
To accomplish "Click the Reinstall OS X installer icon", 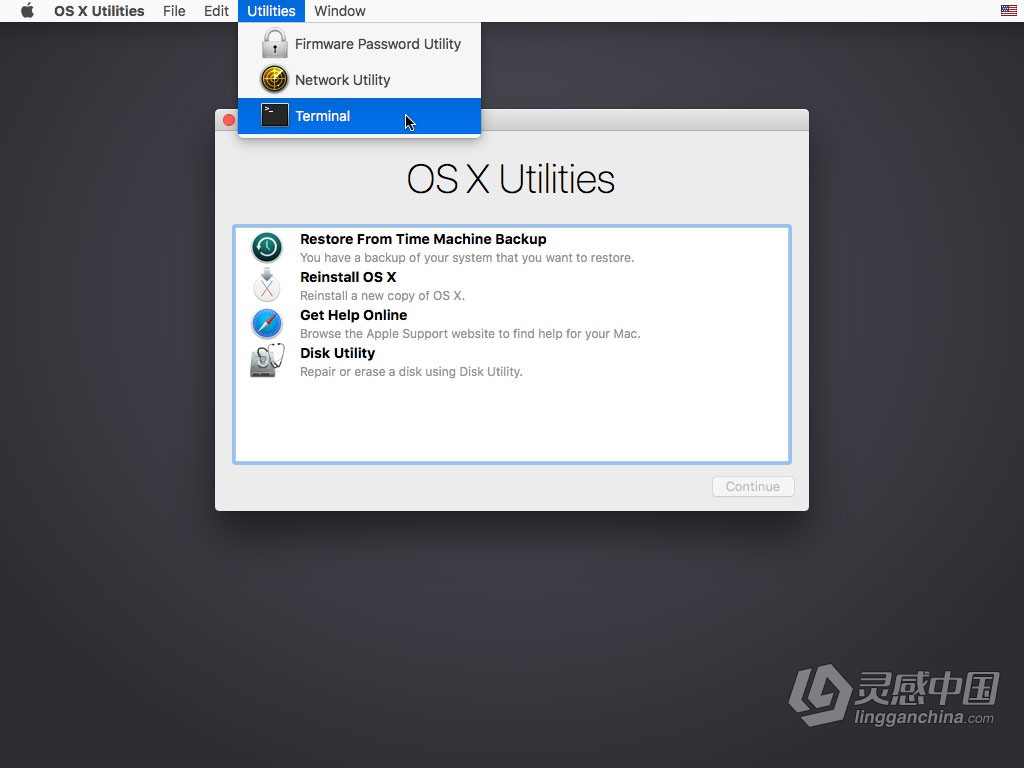I will pyautogui.click(x=267, y=285).
